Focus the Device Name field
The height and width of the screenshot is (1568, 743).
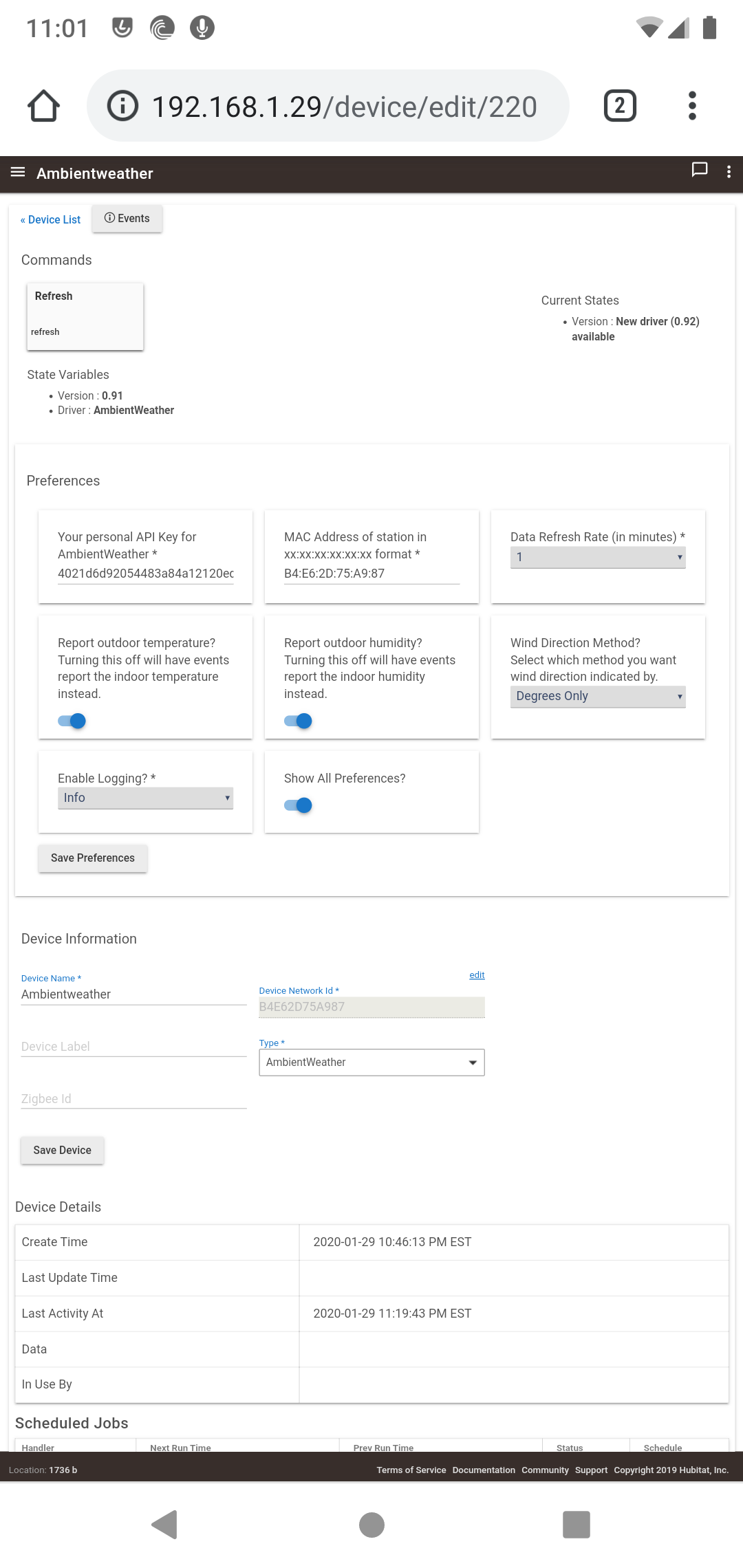[133, 994]
